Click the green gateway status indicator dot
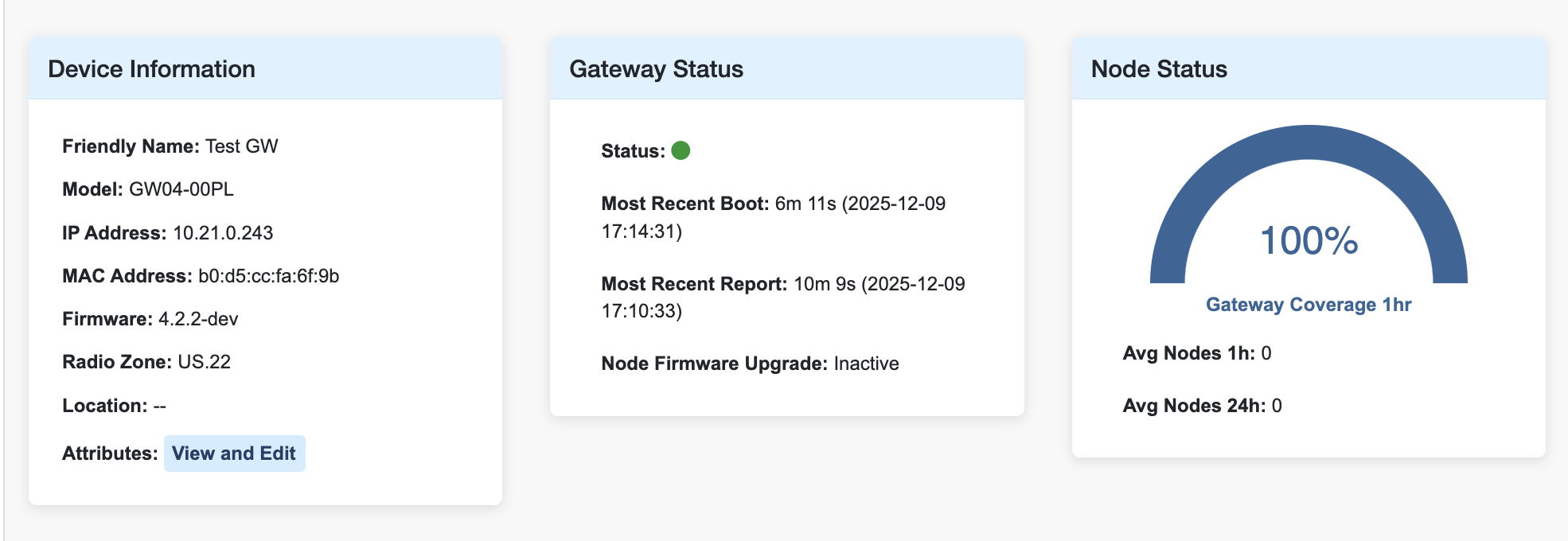 (x=681, y=150)
